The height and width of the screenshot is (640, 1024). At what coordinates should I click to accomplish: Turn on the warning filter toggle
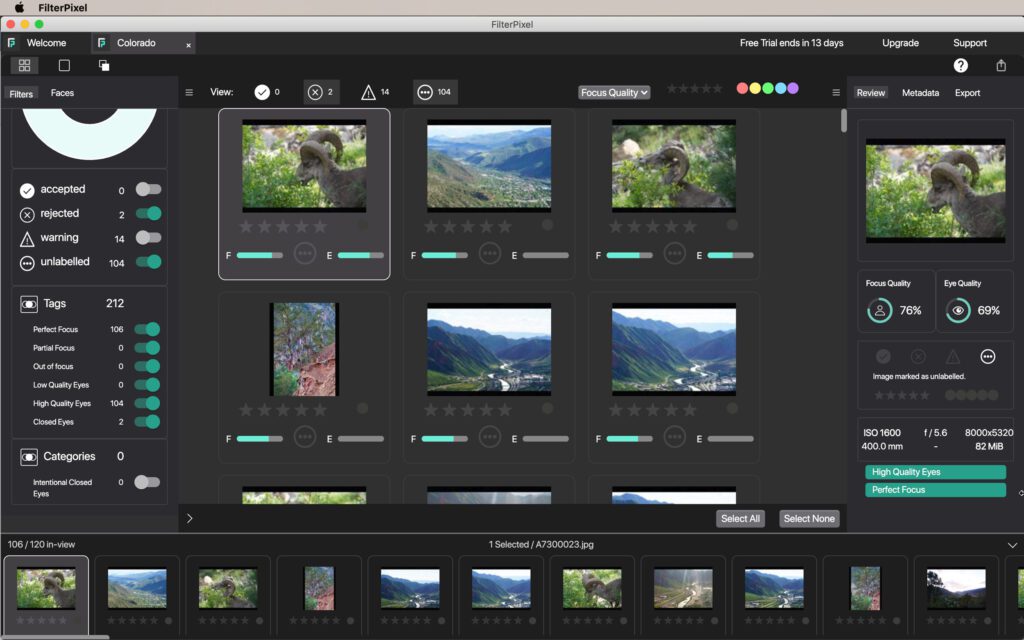(x=148, y=238)
